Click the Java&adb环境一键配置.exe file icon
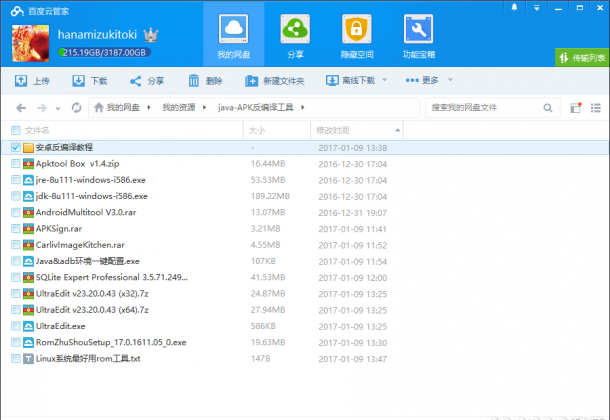Viewport: 610px width, 420px height. (28, 261)
